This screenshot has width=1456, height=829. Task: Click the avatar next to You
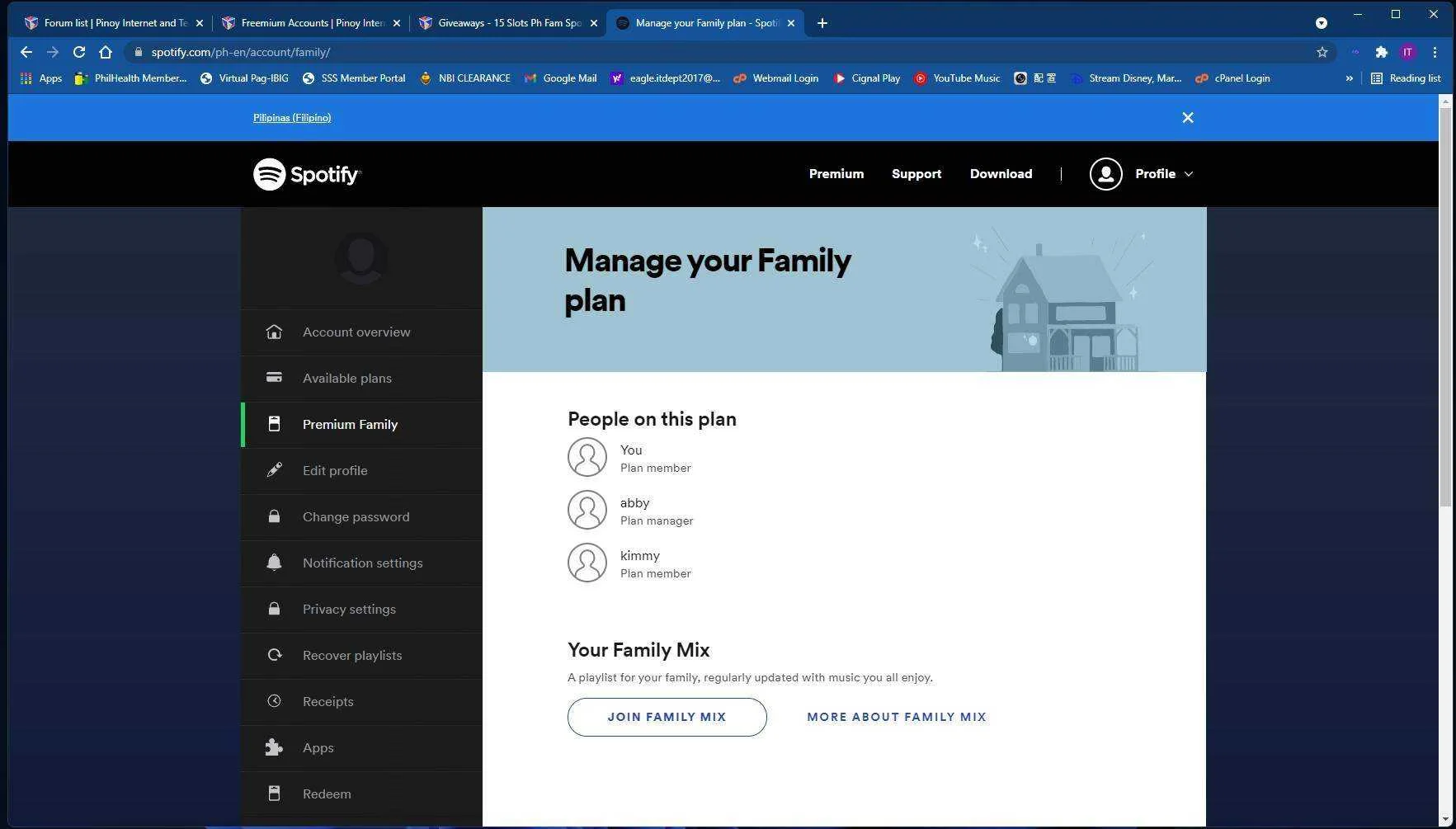587,457
